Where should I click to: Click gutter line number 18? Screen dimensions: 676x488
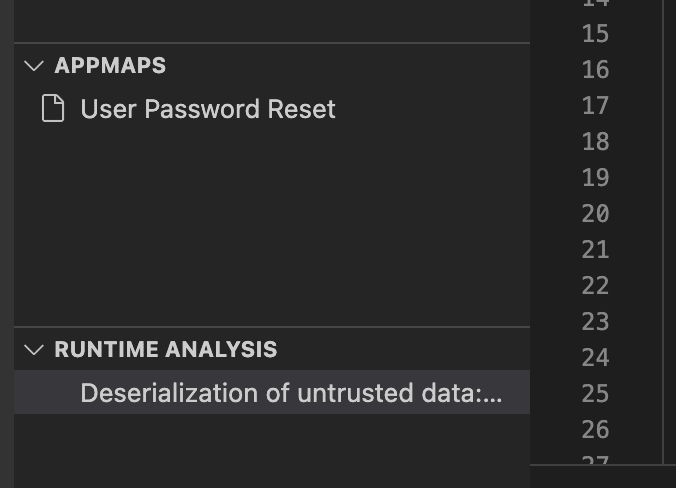[x=595, y=142]
